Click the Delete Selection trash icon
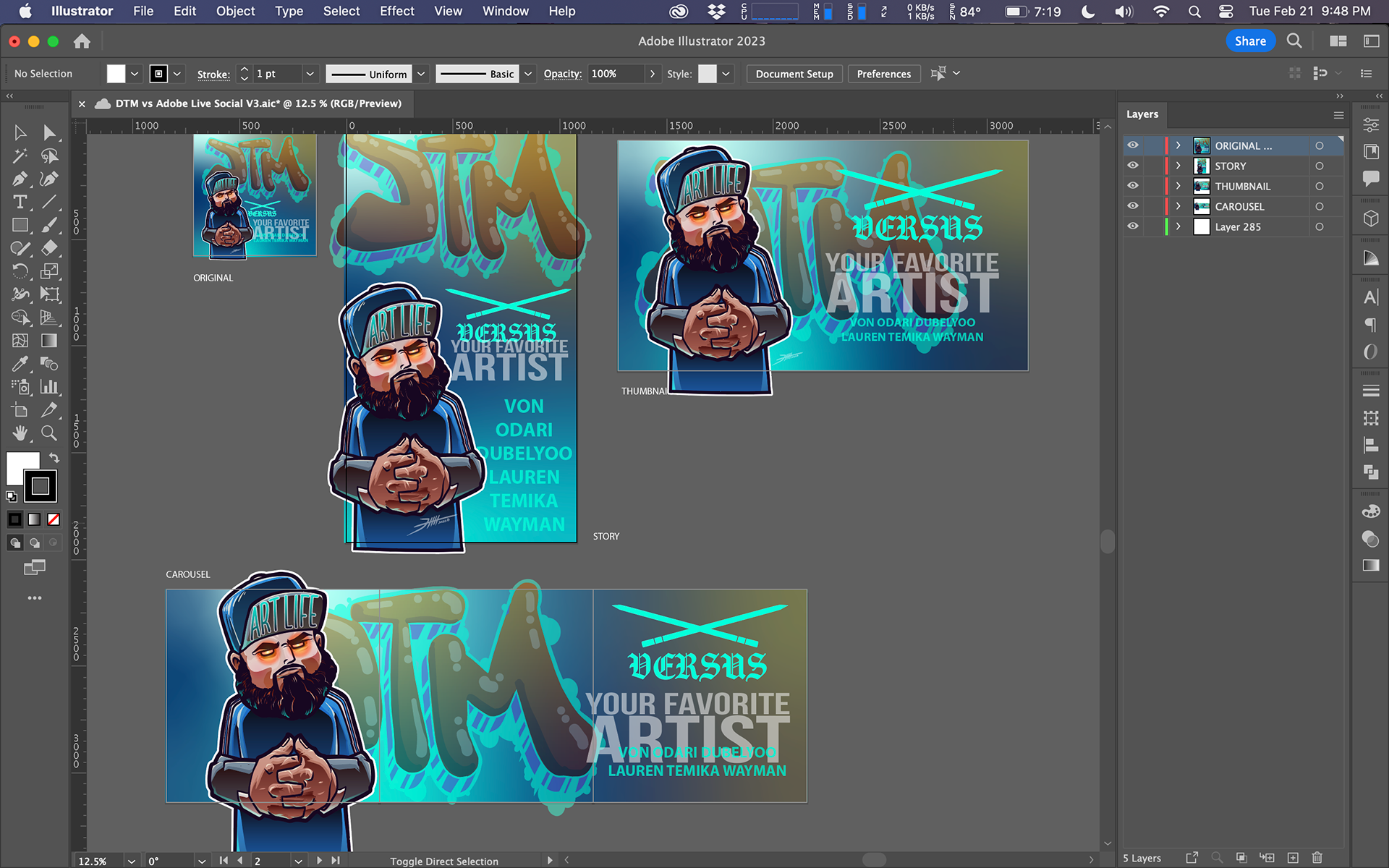Screen dimensions: 1389x868 click(x=1317, y=858)
